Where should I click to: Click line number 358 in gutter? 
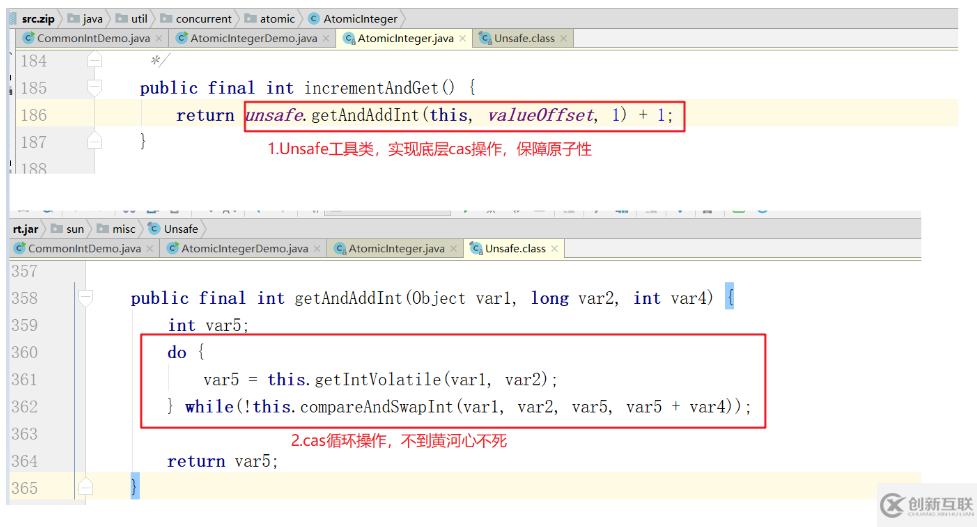[24, 298]
